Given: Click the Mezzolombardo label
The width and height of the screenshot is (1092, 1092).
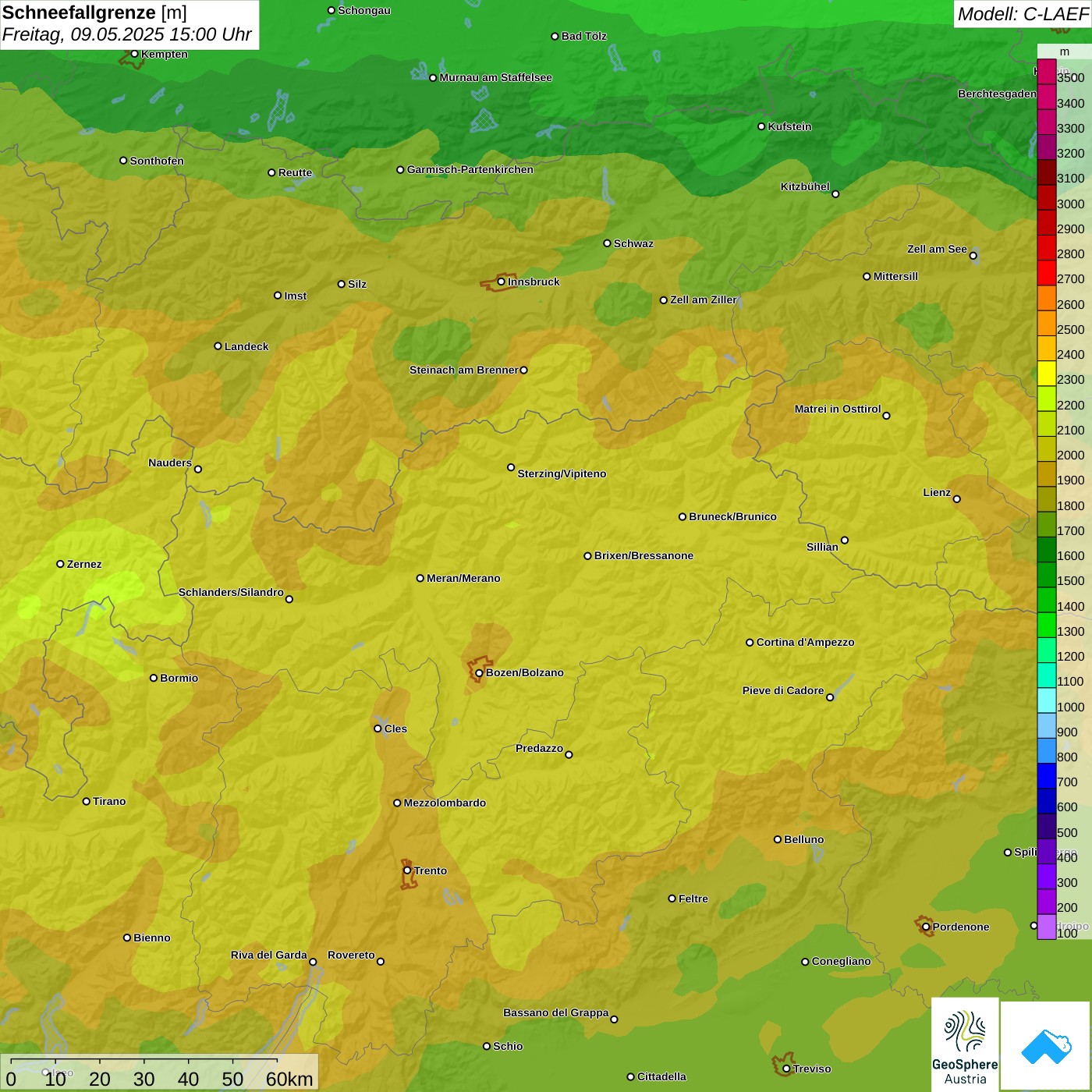Looking at the screenshot, I should coord(445,803).
